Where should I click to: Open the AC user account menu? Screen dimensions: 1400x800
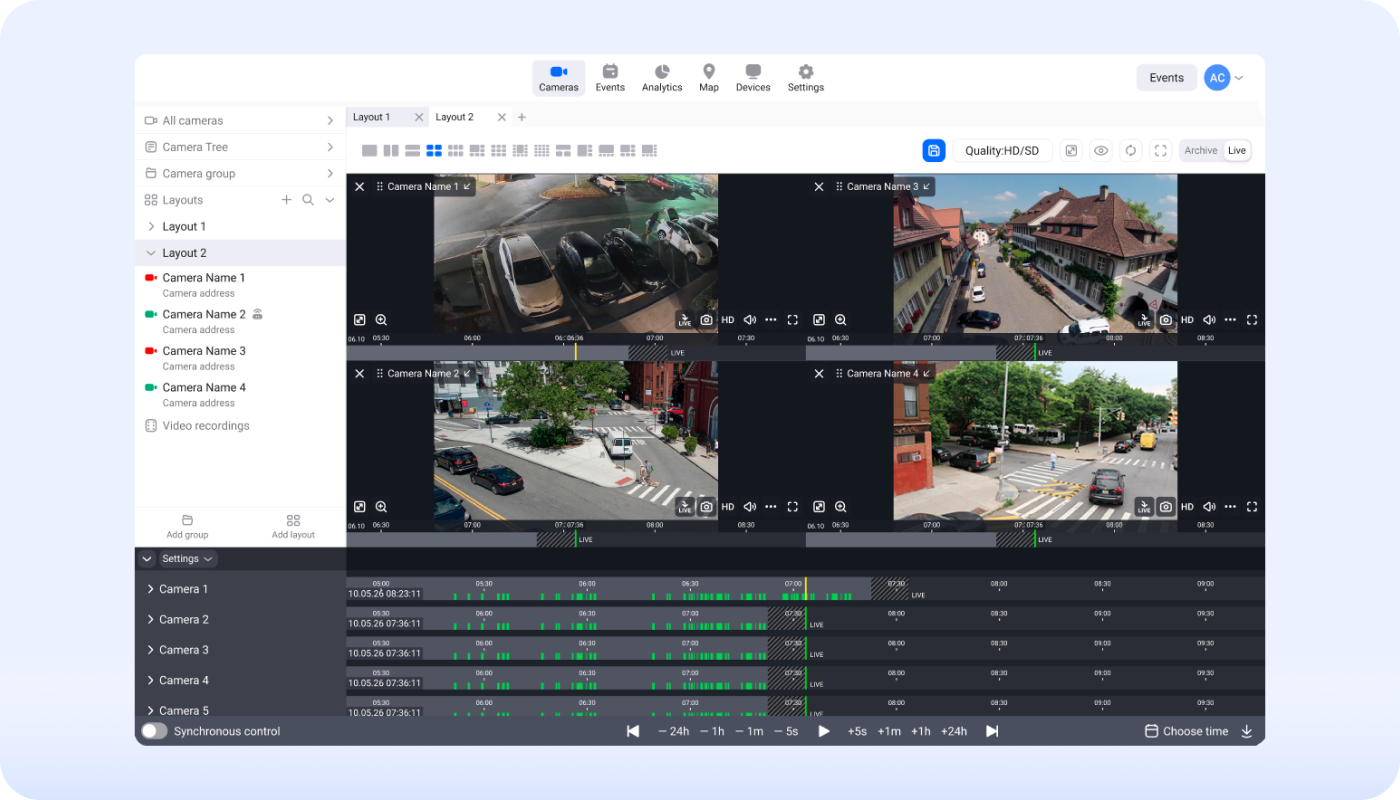click(1224, 78)
